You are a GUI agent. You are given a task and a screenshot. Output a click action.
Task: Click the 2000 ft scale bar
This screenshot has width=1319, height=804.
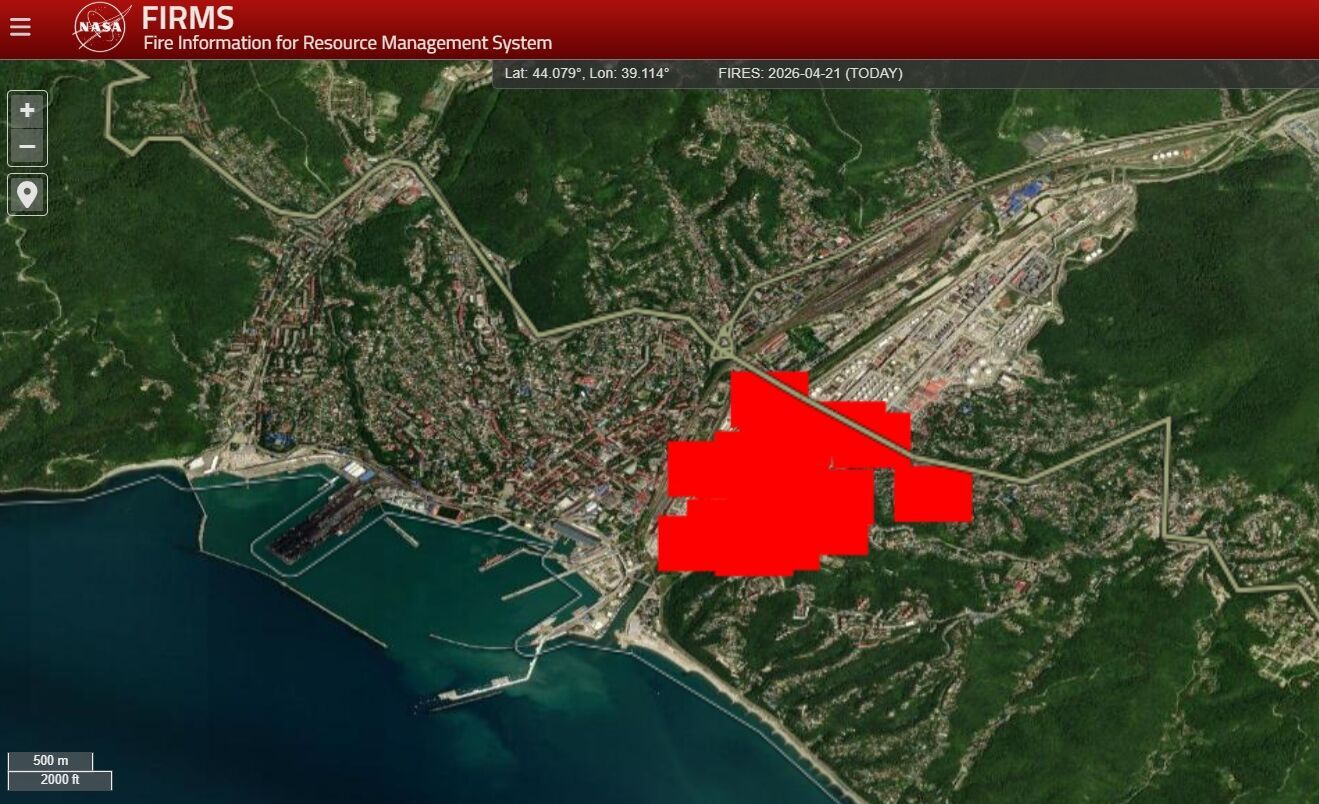coord(60,780)
